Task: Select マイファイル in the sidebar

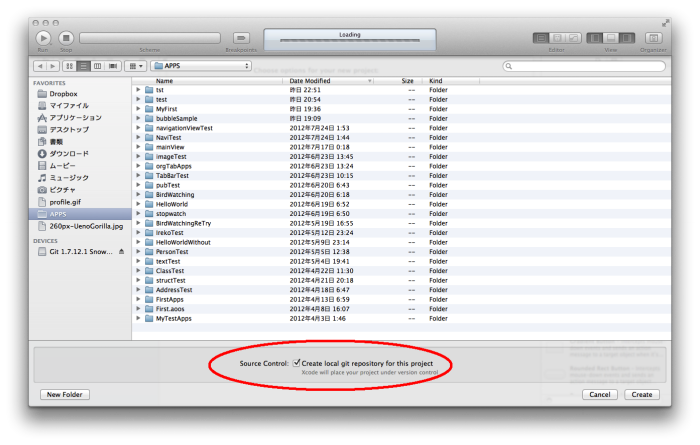Action: (x=80, y=105)
